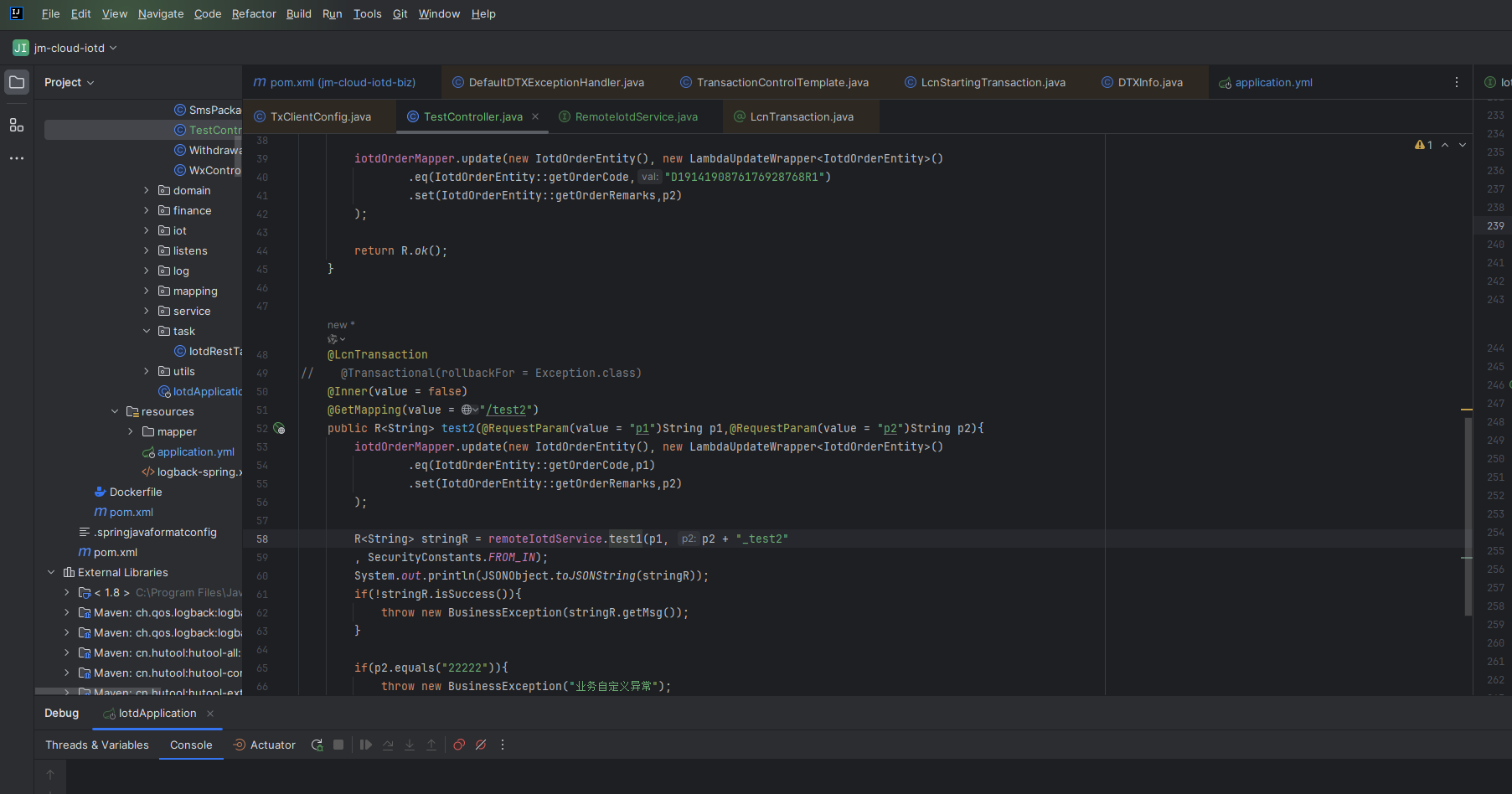Toggle the Project tool window button
1512x794 pixels.
(x=17, y=82)
